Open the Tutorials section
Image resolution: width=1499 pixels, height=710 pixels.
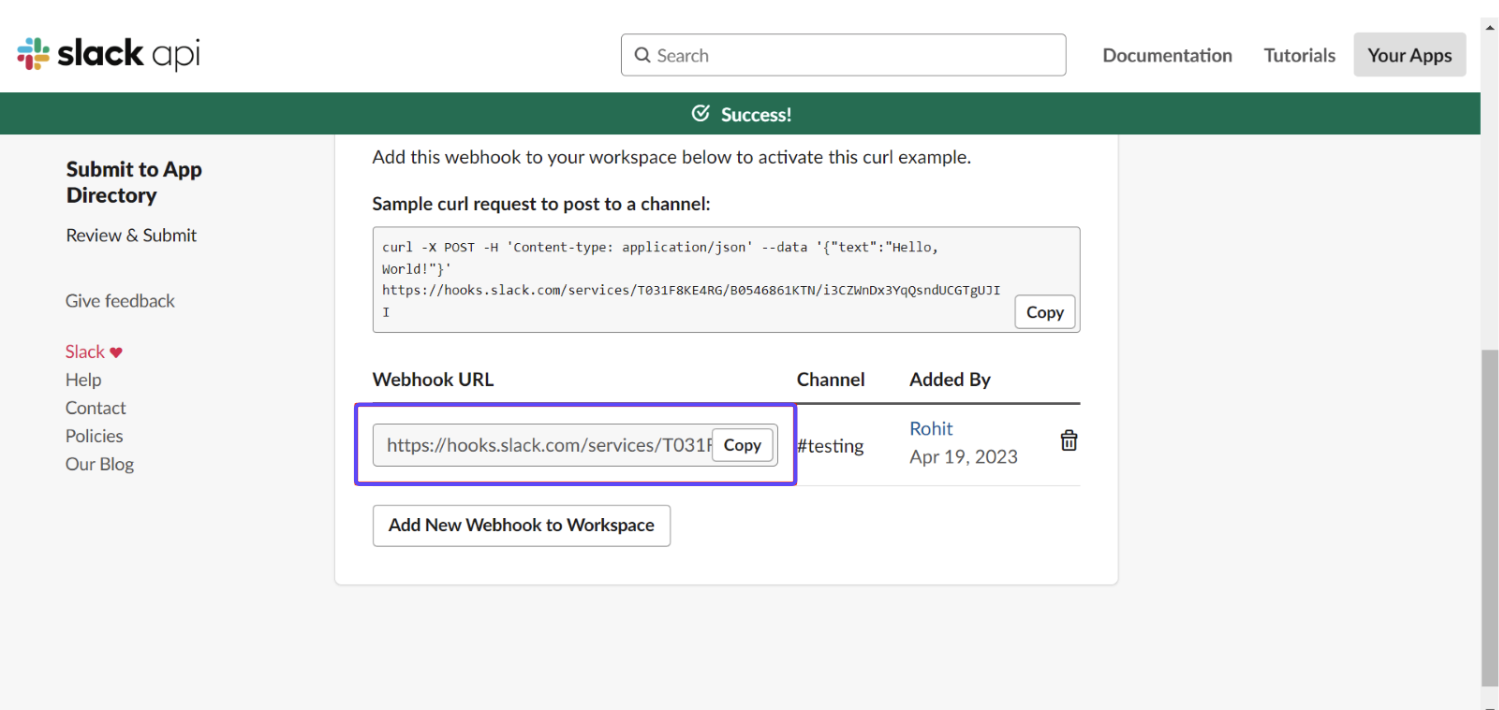[x=1299, y=55]
